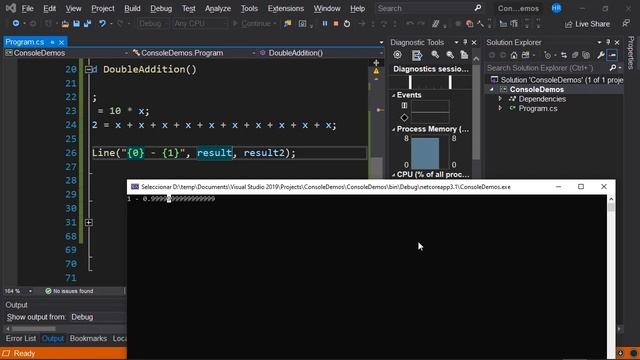
Task: Open the Properties side tab
Action: (631, 53)
